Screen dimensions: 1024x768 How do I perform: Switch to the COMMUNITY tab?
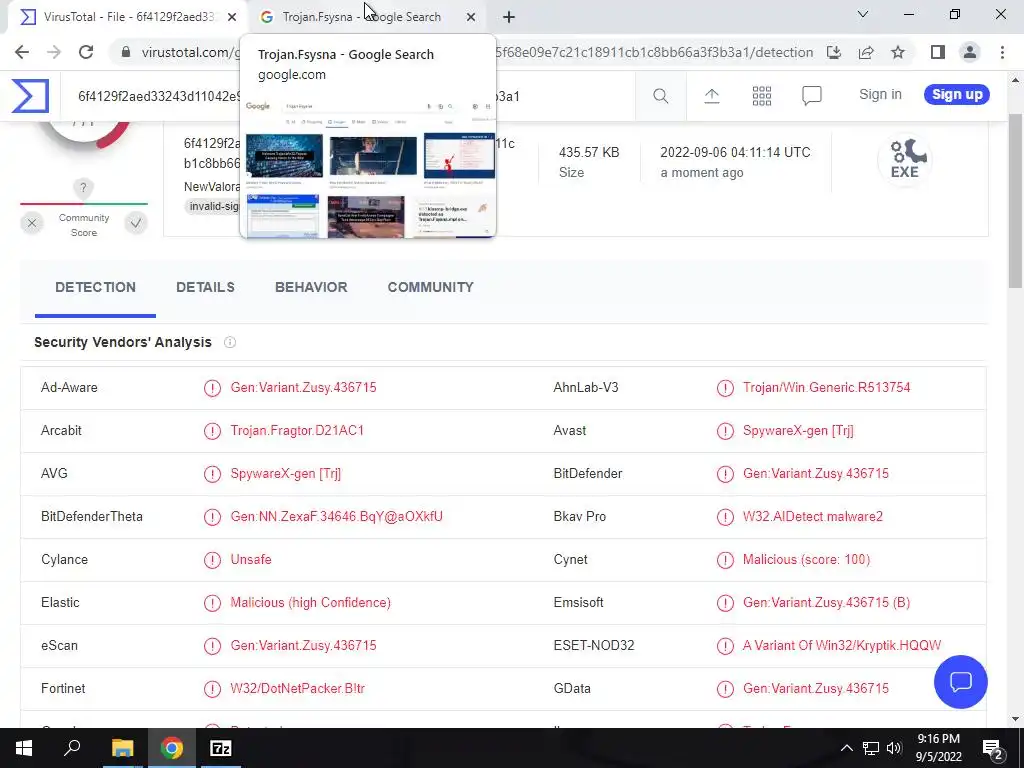(x=430, y=287)
